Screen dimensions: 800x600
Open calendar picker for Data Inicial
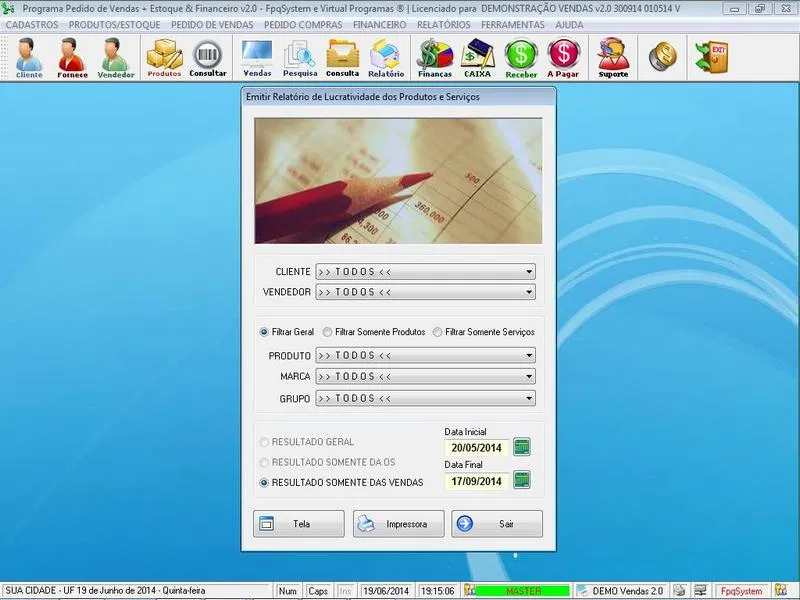coord(521,447)
